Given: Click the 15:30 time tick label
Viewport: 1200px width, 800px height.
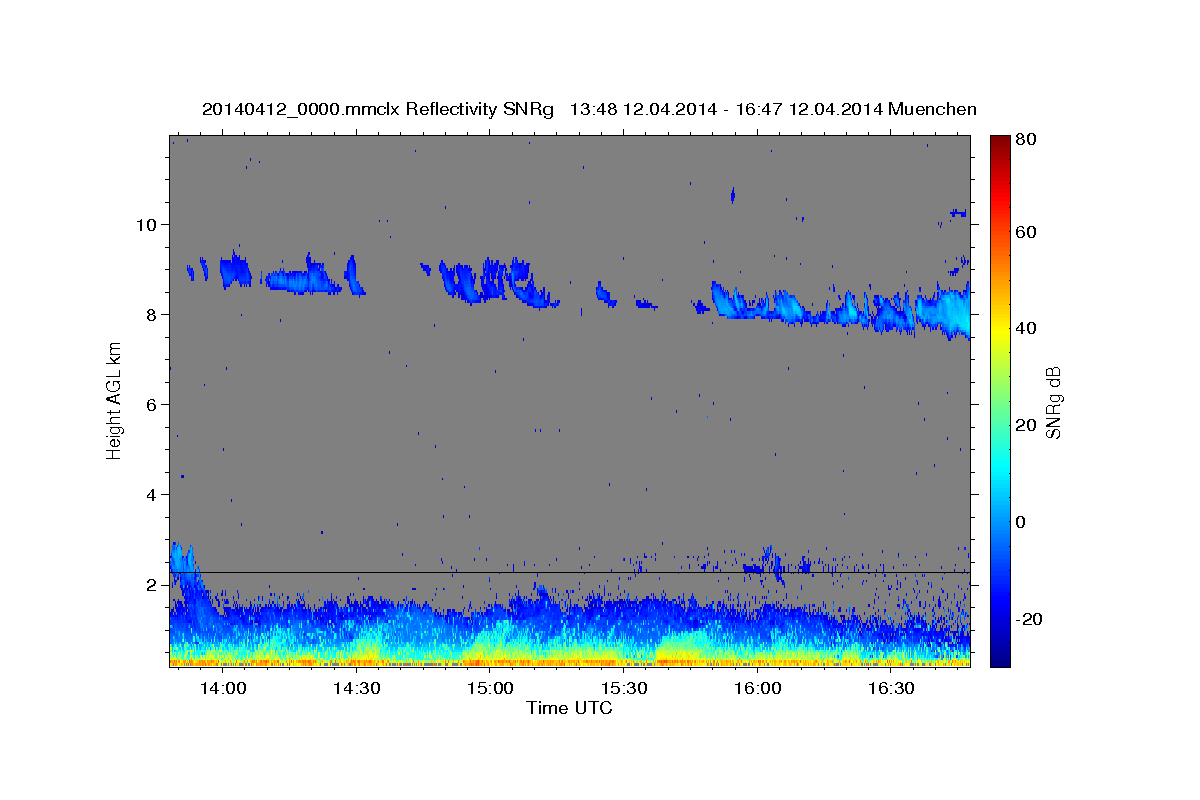Looking at the screenshot, I should point(624,689).
